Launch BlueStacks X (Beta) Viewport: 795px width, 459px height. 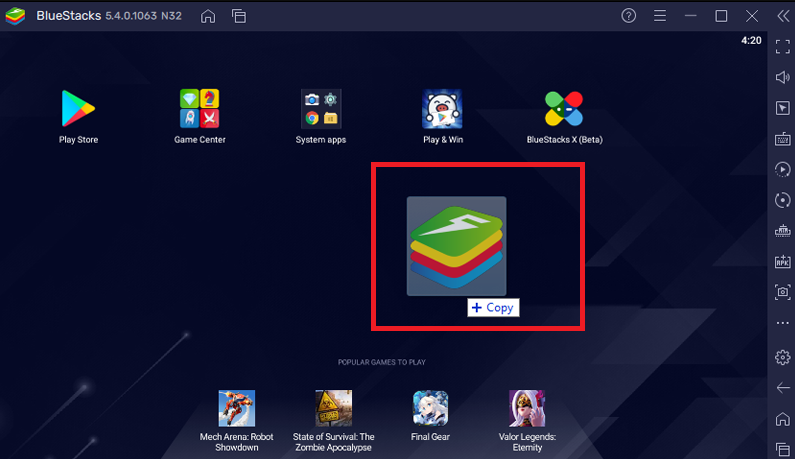[x=564, y=109]
